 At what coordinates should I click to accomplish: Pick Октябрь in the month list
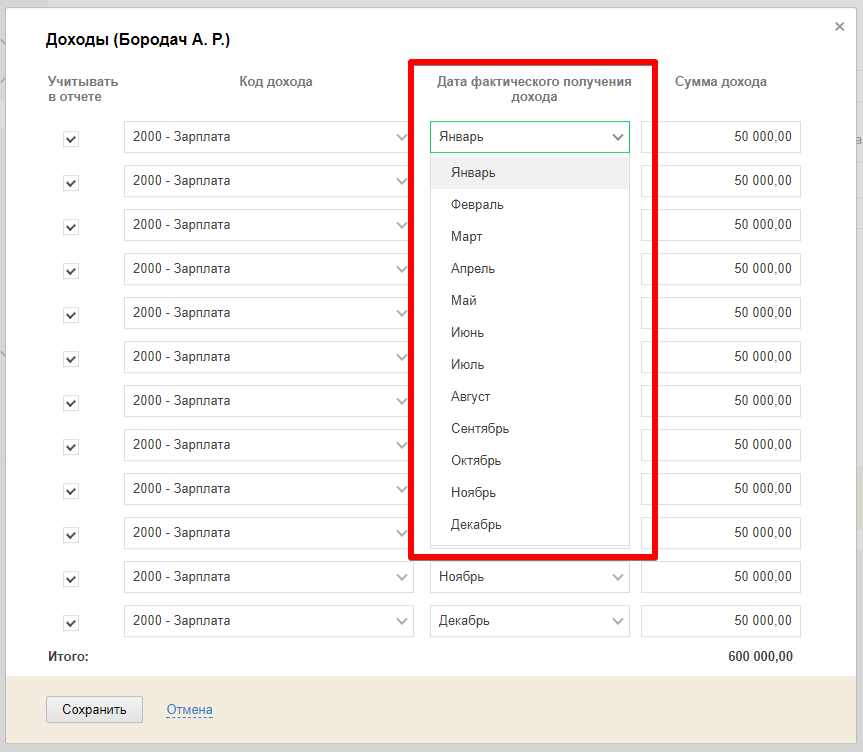click(529, 460)
